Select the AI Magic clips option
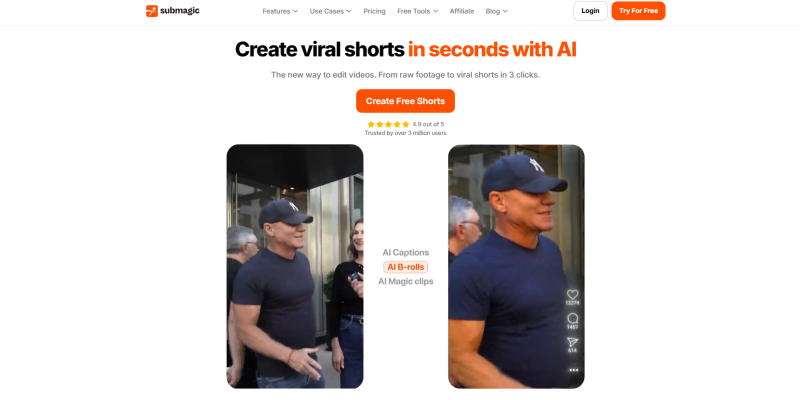The width and height of the screenshot is (800, 400). [406, 281]
